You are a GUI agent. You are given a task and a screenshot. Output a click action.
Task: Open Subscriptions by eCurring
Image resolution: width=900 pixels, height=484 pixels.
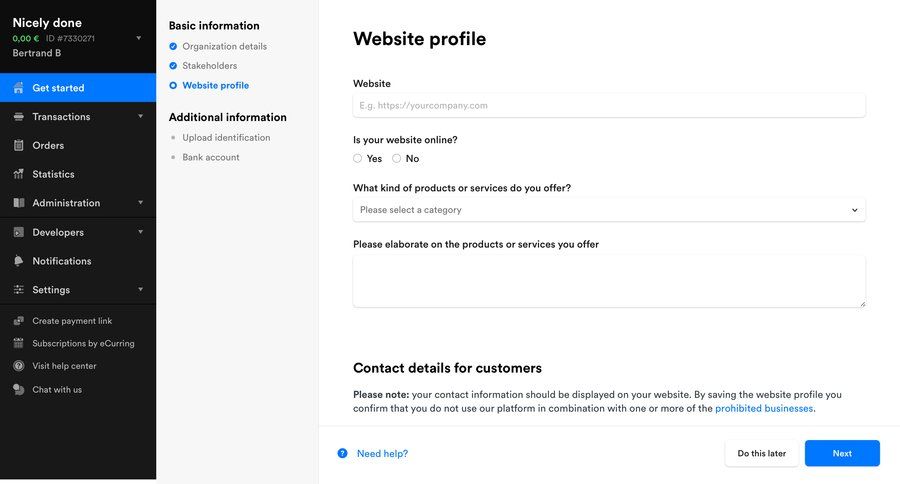[83, 344]
